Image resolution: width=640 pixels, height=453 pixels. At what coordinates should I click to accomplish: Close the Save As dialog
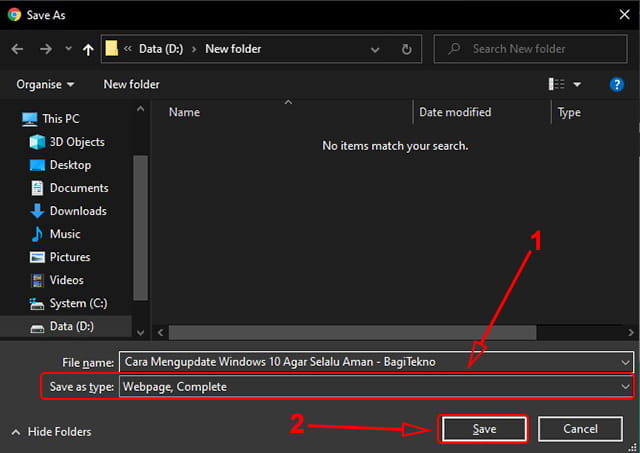pos(624,15)
